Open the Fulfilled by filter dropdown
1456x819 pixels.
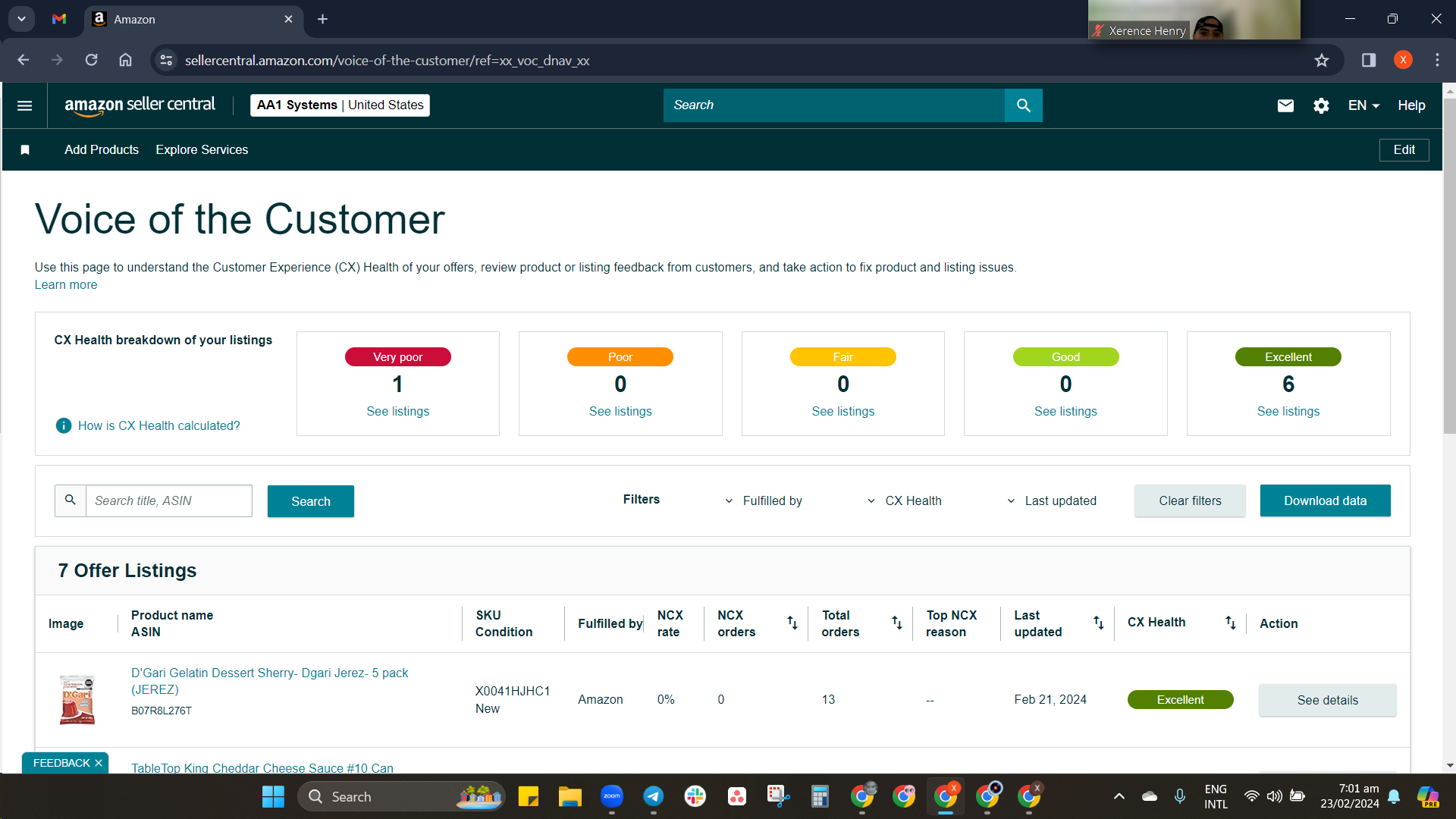click(764, 500)
